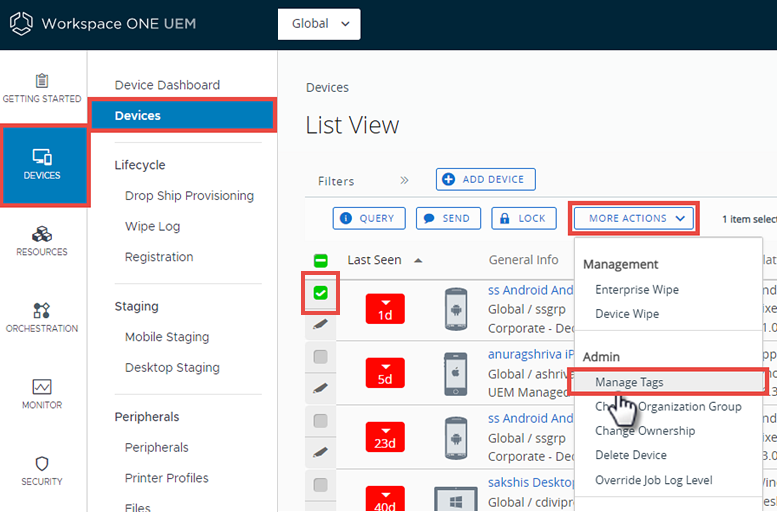Open the Orchestration workflow icon
The width and height of the screenshot is (777, 512).
coord(42,310)
